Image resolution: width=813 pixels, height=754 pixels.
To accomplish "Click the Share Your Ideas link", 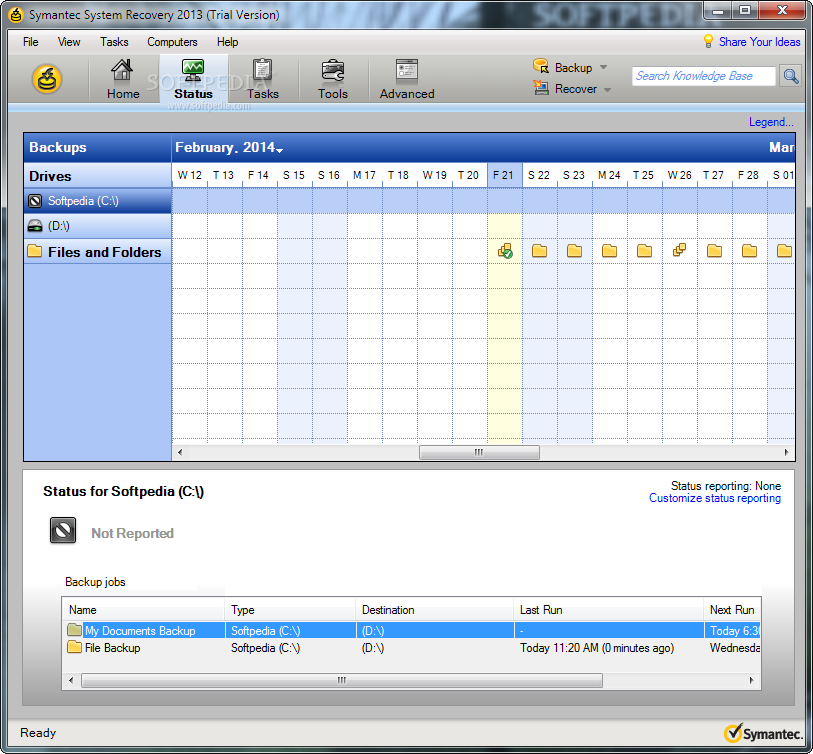I will pyautogui.click(x=759, y=42).
